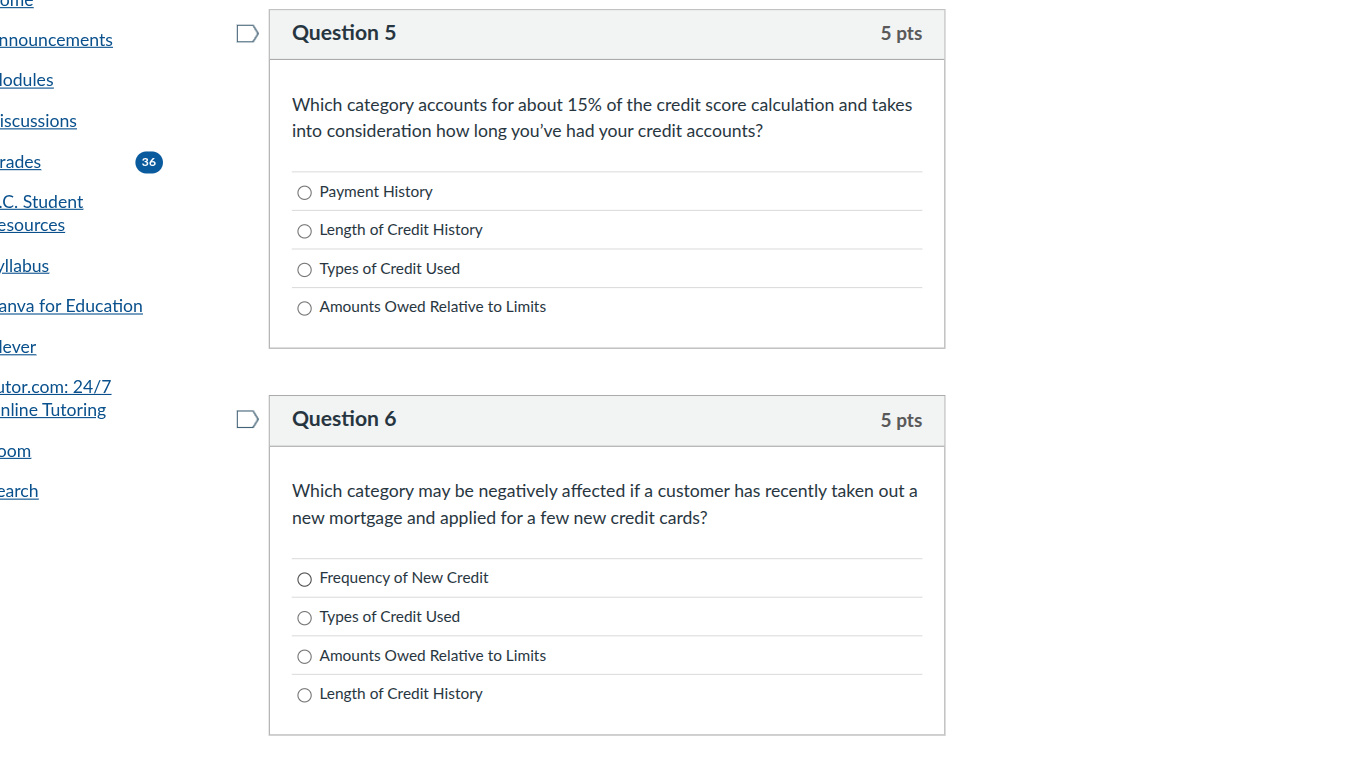
Task: Launch Canva for Education
Action: coord(71,306)
